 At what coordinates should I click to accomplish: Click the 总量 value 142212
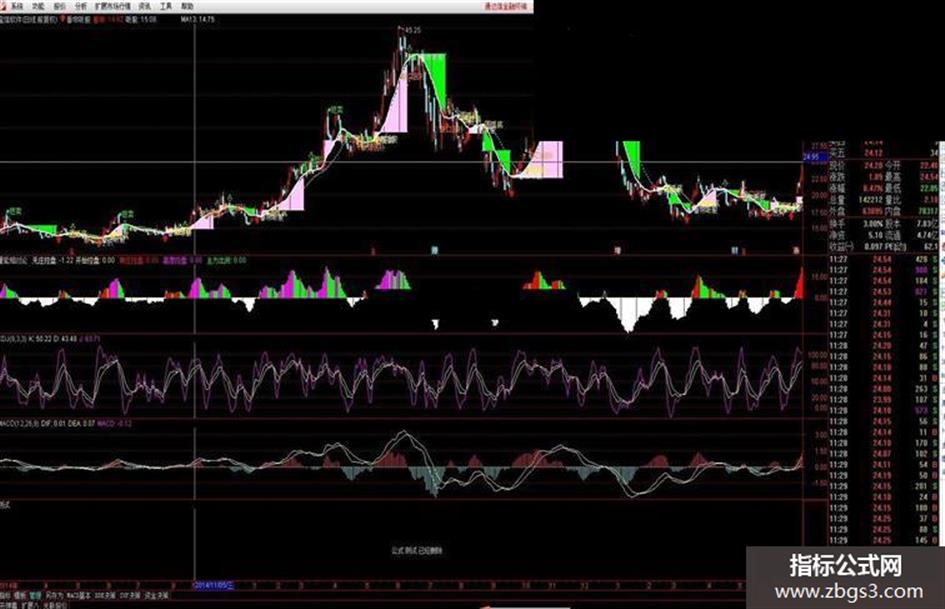(x=871, y=200)
